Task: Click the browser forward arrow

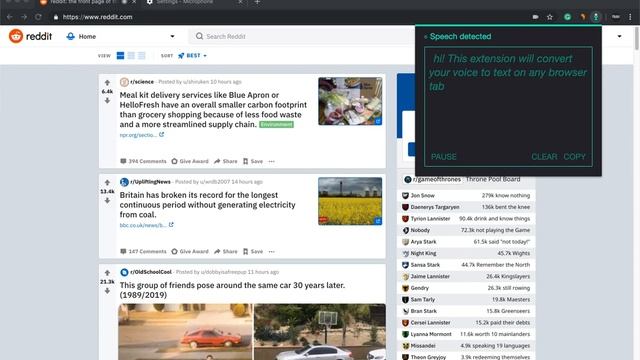Action: [24, 17]
